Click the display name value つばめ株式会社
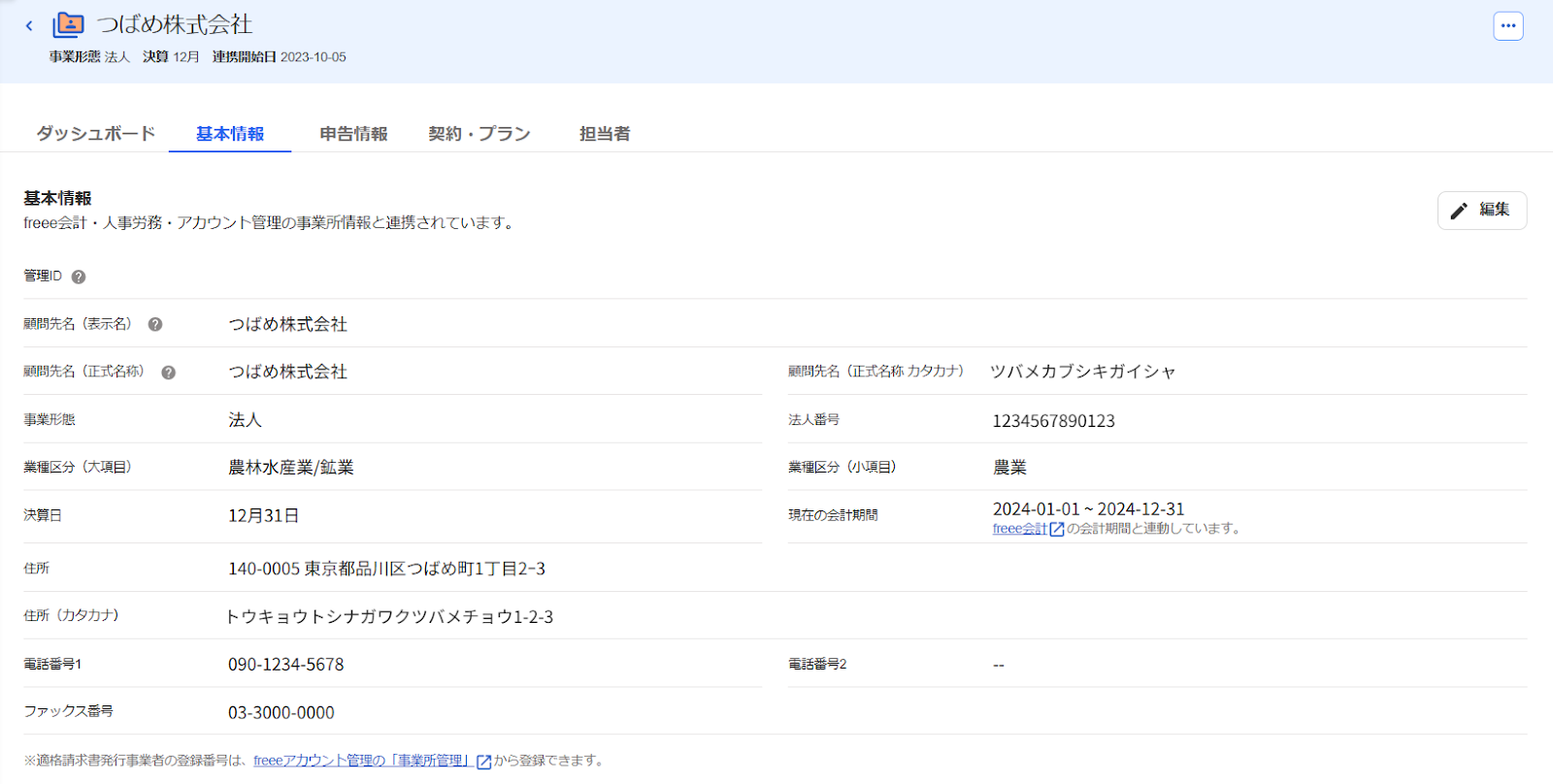The height and width of the screenshot is (784, 1553). coord(287,324)
